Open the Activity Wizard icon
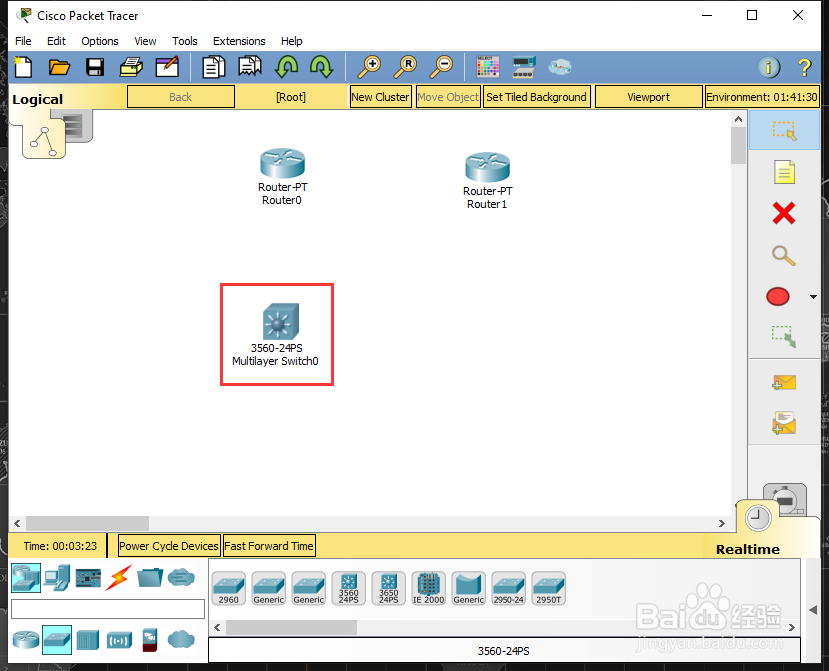 coord(167,67)
